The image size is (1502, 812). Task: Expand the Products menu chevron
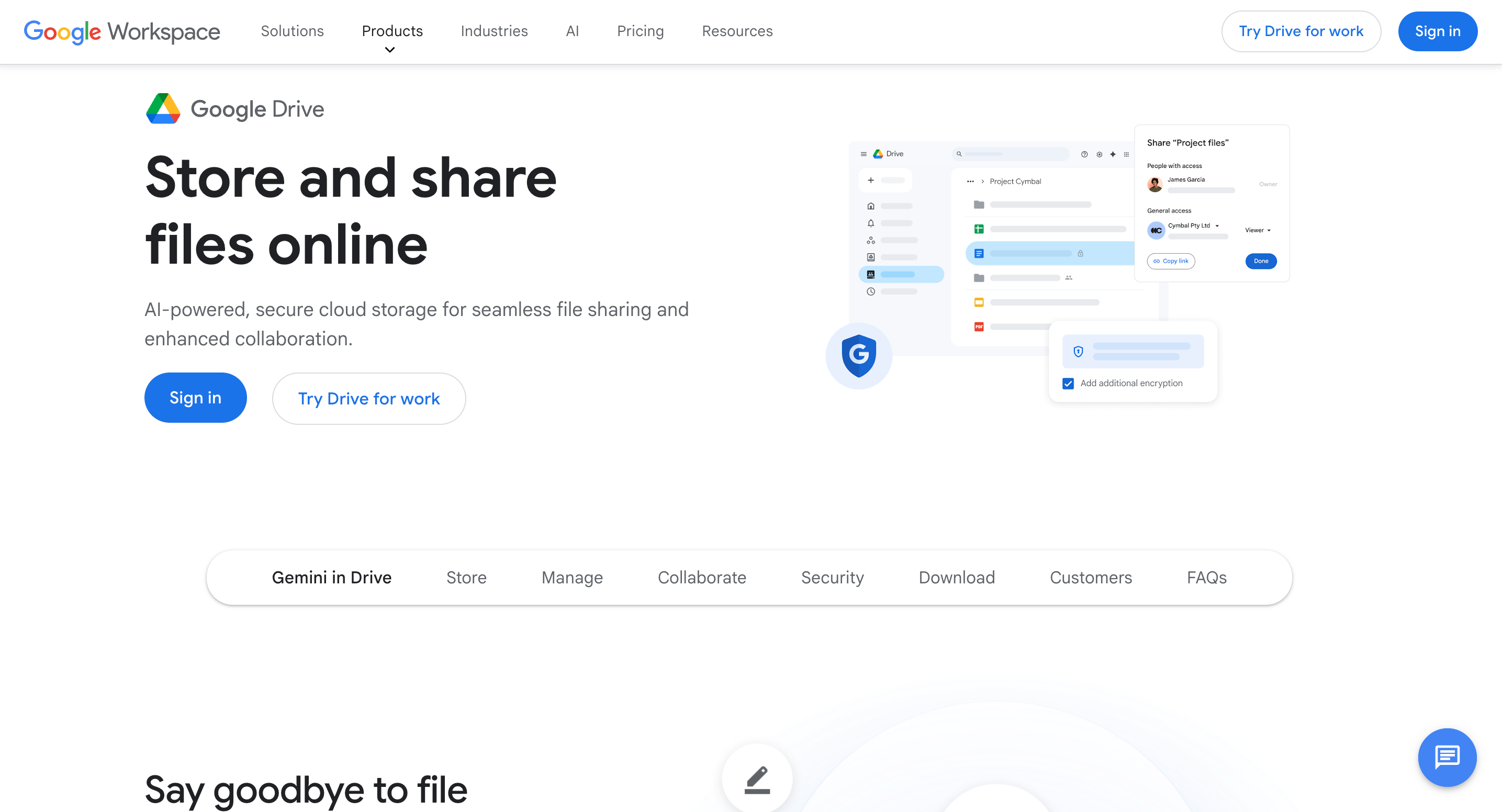(390, 50)
